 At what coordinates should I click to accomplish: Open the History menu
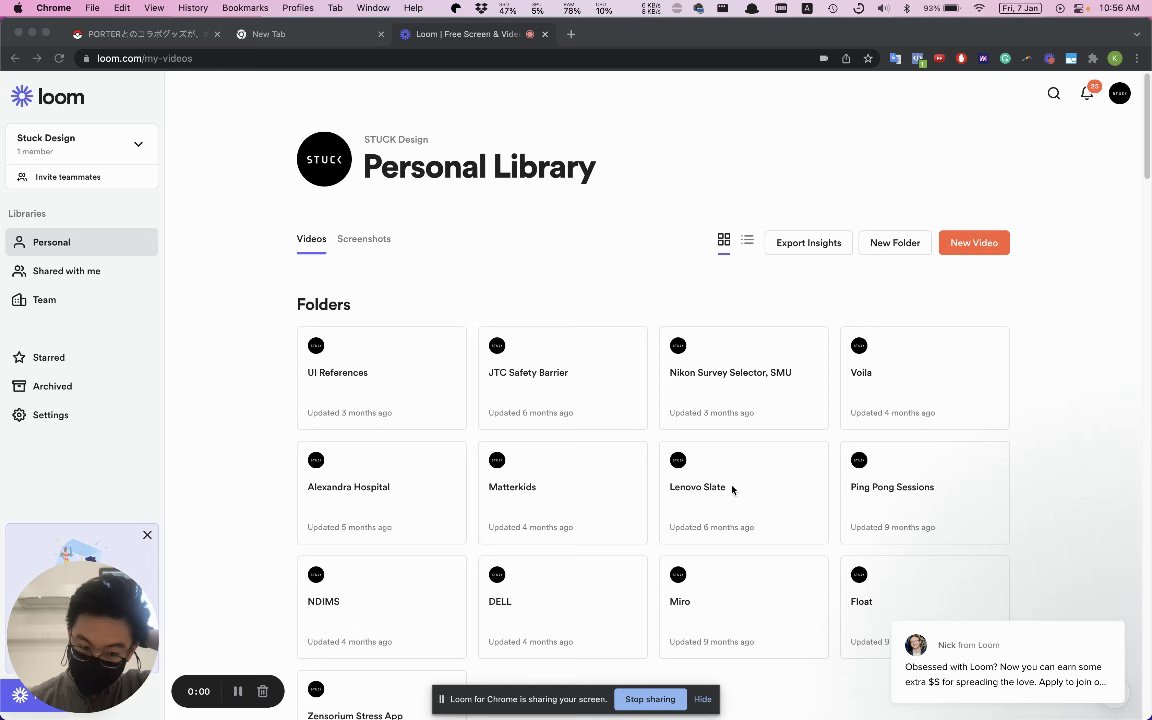(192, 8)
